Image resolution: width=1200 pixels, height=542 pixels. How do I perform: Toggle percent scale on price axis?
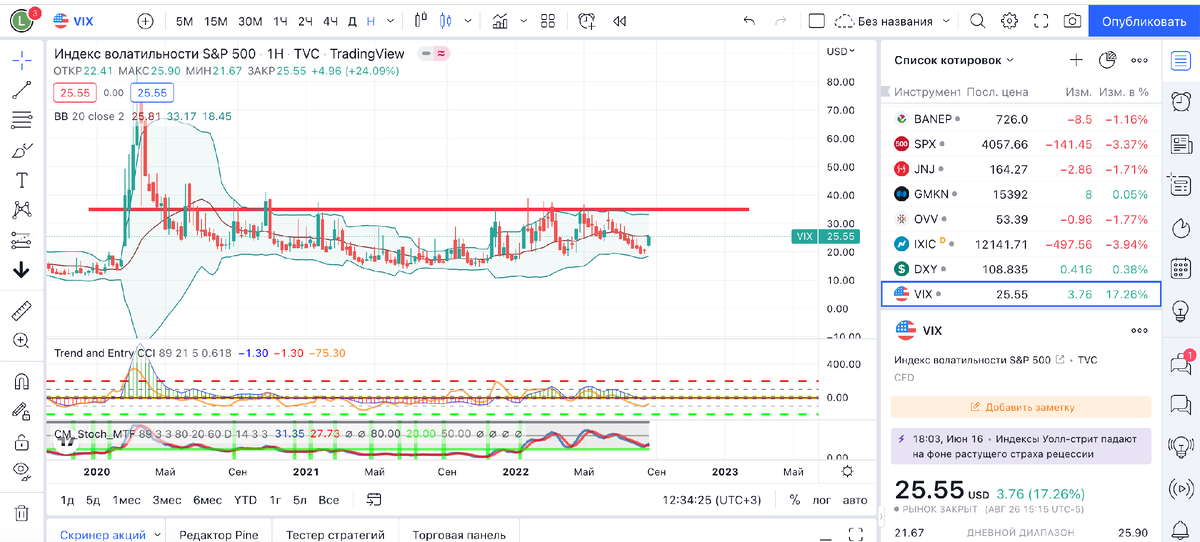point(794,500)
